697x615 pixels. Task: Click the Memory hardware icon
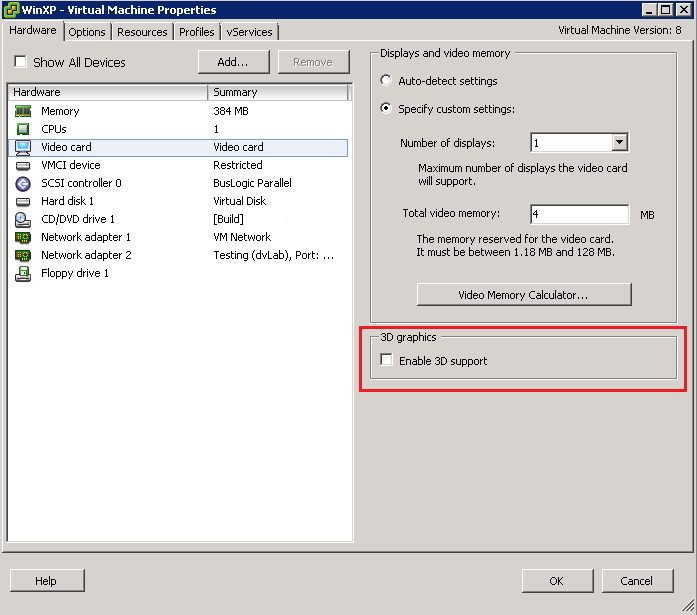coord(23,111)
